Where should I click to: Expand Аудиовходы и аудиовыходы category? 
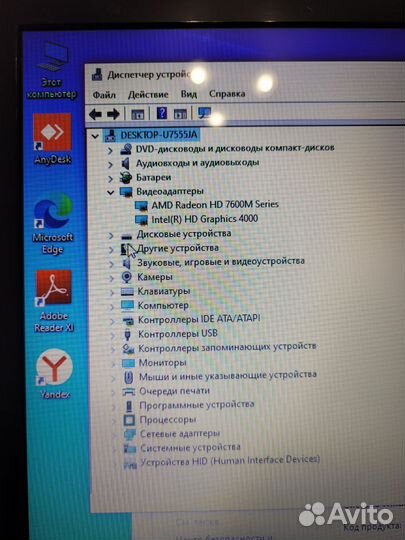point(110,165)
